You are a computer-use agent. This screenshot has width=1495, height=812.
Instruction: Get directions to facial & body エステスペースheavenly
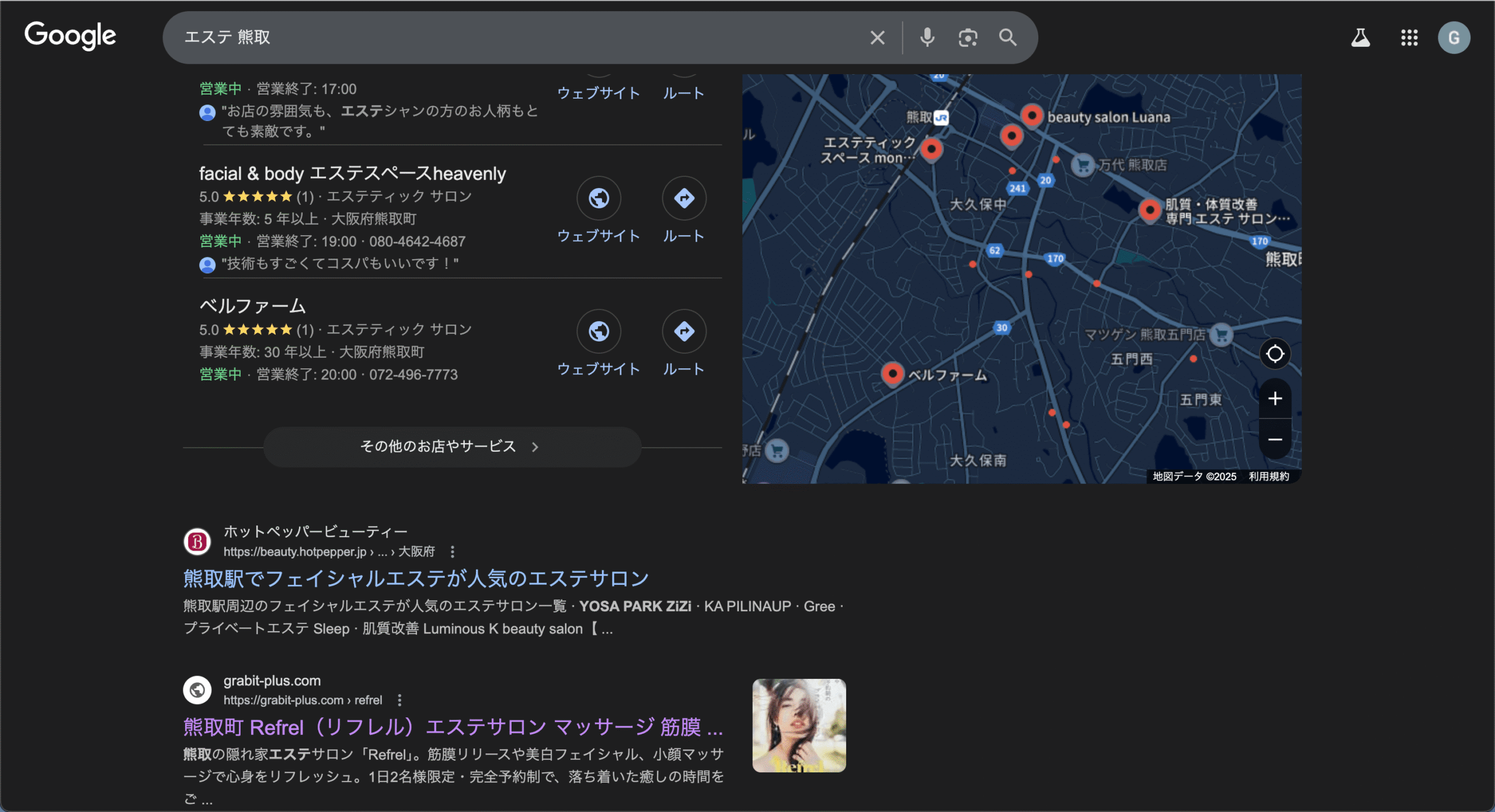click(684, 198)
